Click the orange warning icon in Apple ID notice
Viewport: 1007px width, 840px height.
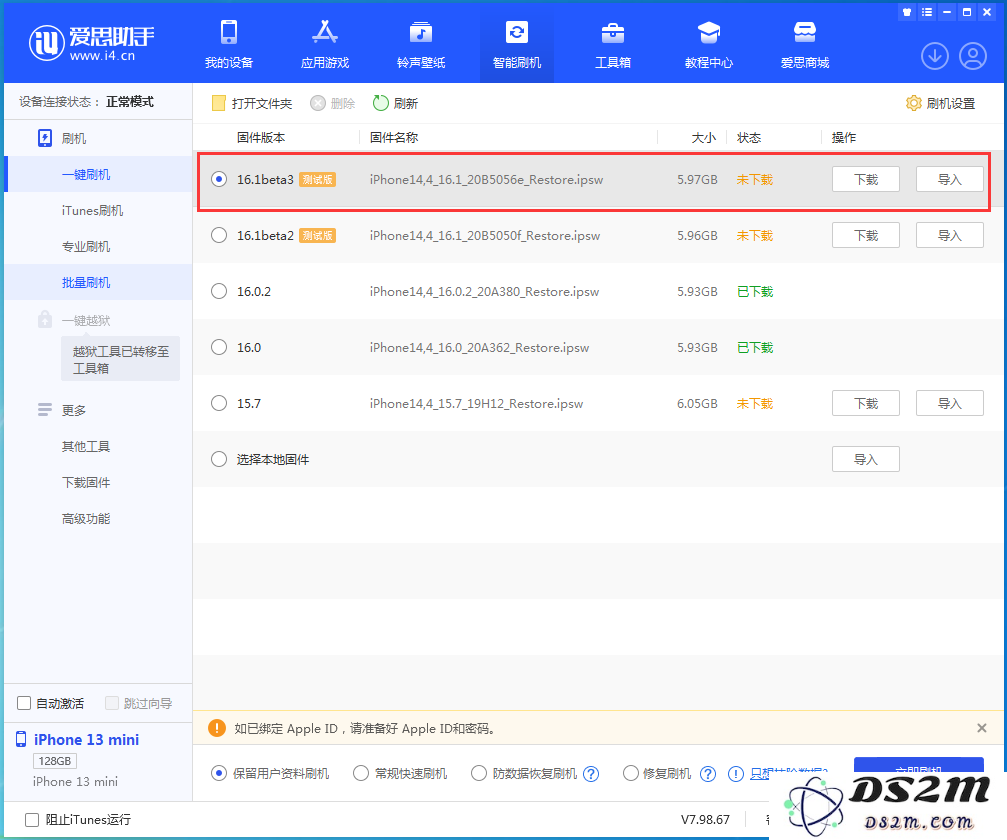pos(217,728)
